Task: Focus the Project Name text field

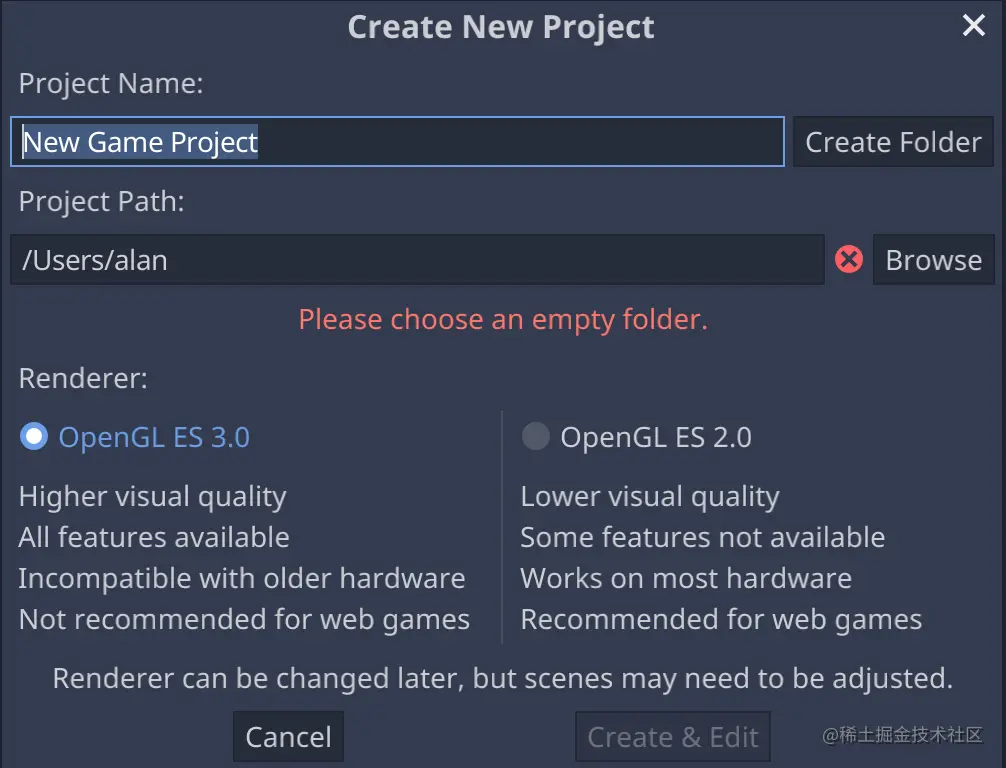Action: coord(397,142)
